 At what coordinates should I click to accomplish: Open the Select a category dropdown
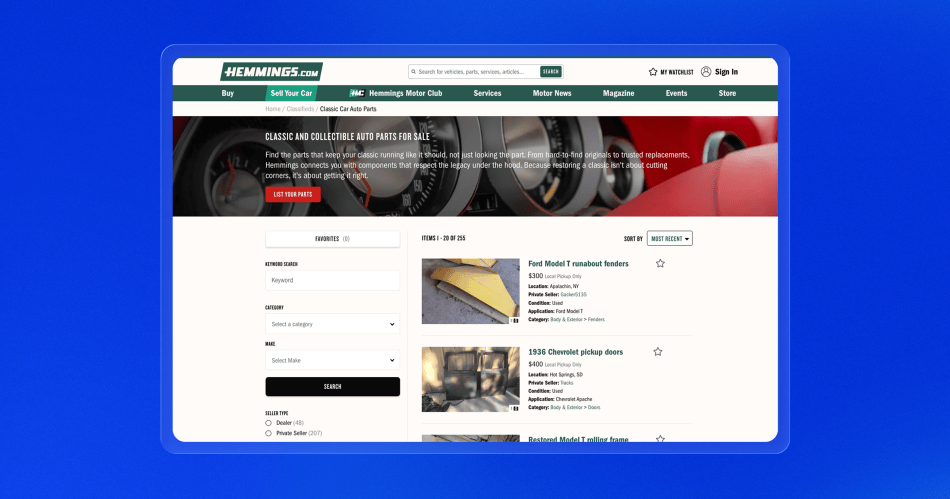tap(333, 324)
